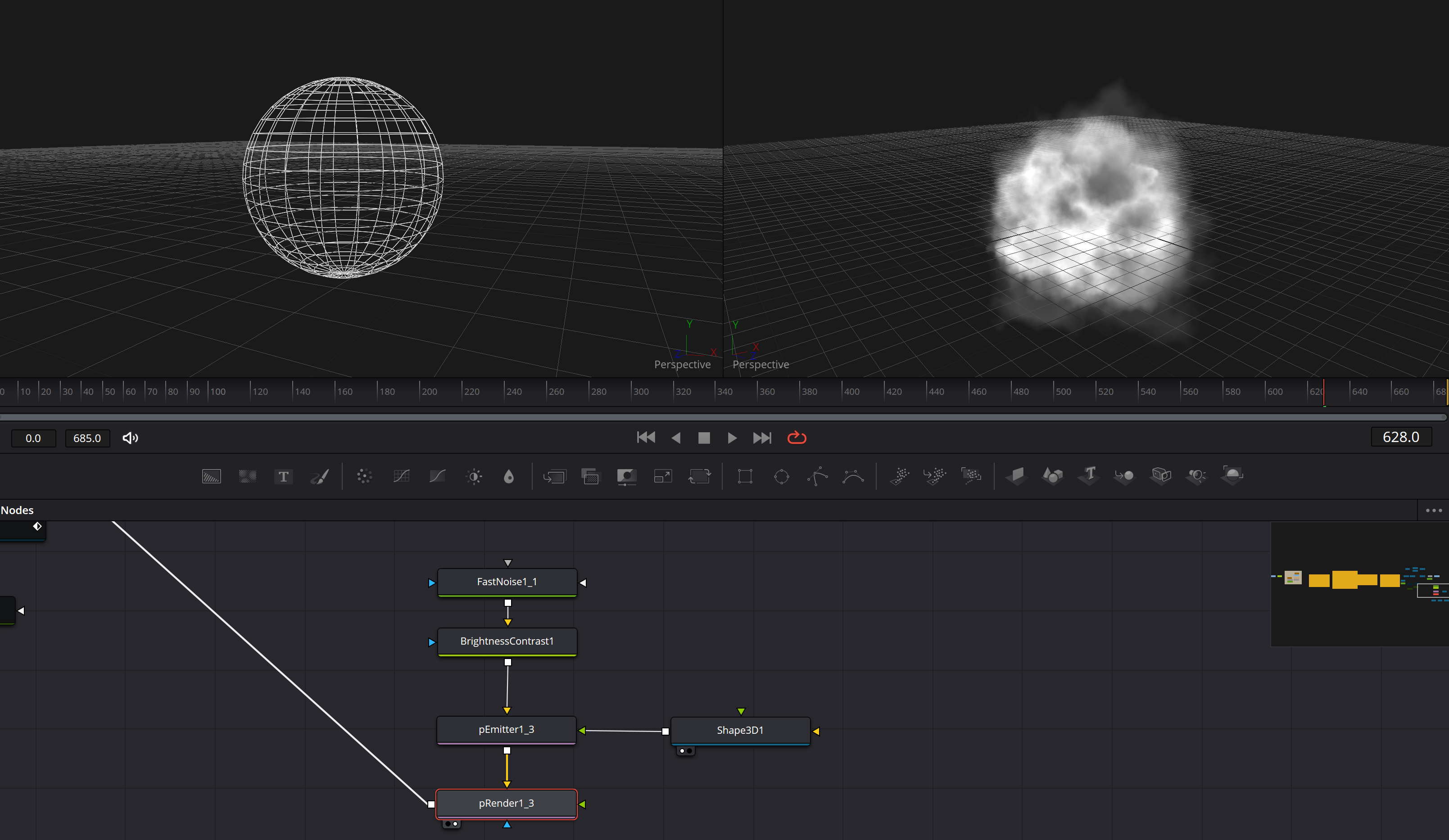Image resolution: width=1449 pixels, height=840 pixels.
Task: Toggle left viewer dot under pRender1_3
Action: [x=447, y=824]
